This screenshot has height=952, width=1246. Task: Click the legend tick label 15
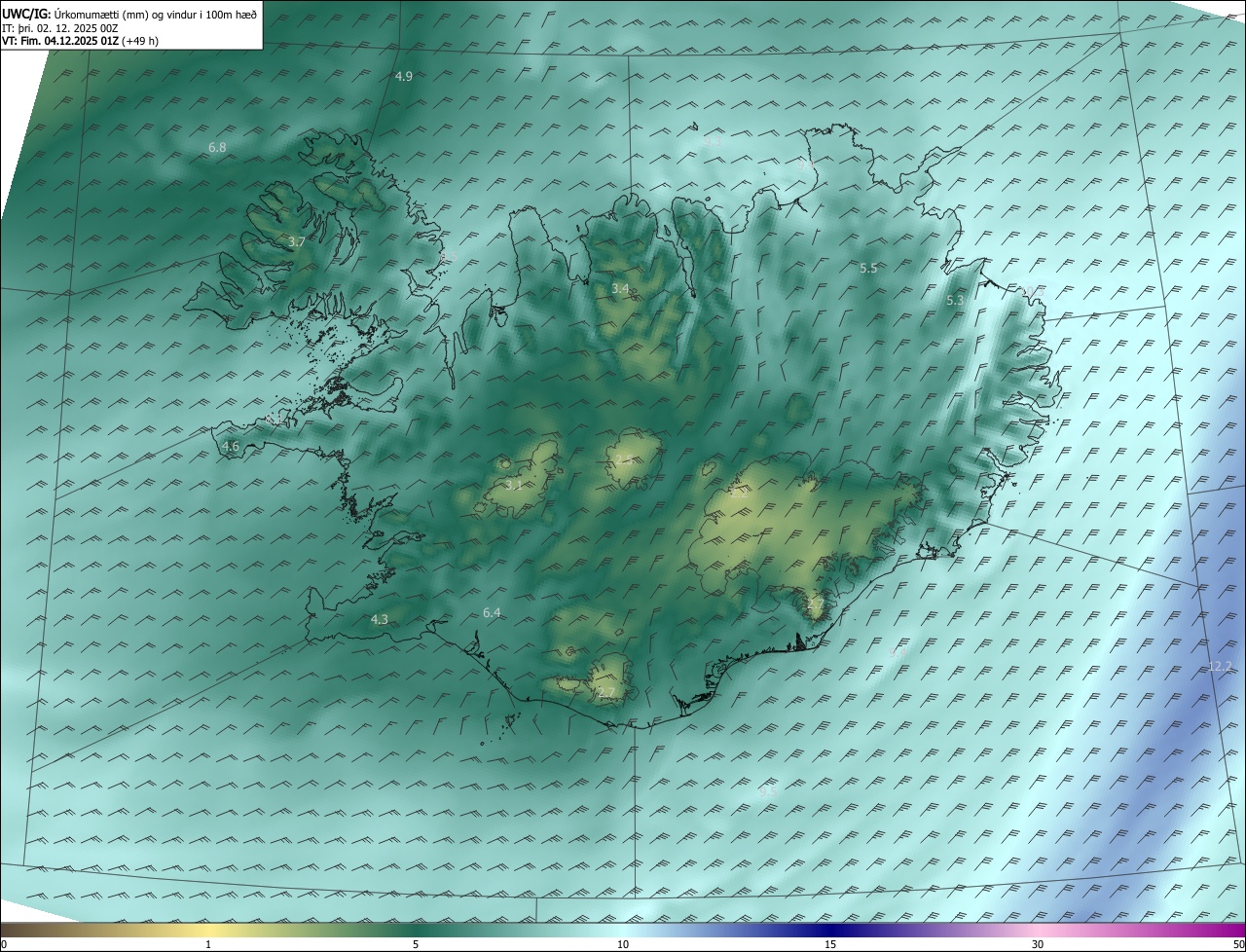(830, 944)
